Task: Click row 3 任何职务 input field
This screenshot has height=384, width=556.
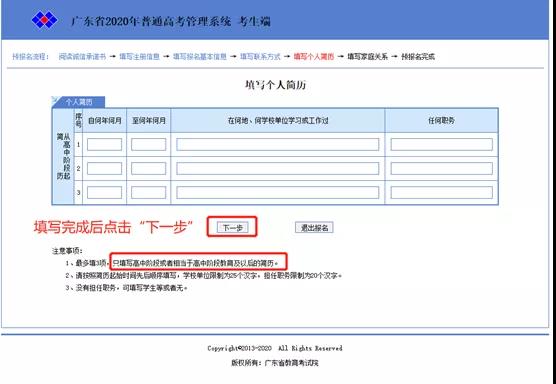Action: click(441, 193)
